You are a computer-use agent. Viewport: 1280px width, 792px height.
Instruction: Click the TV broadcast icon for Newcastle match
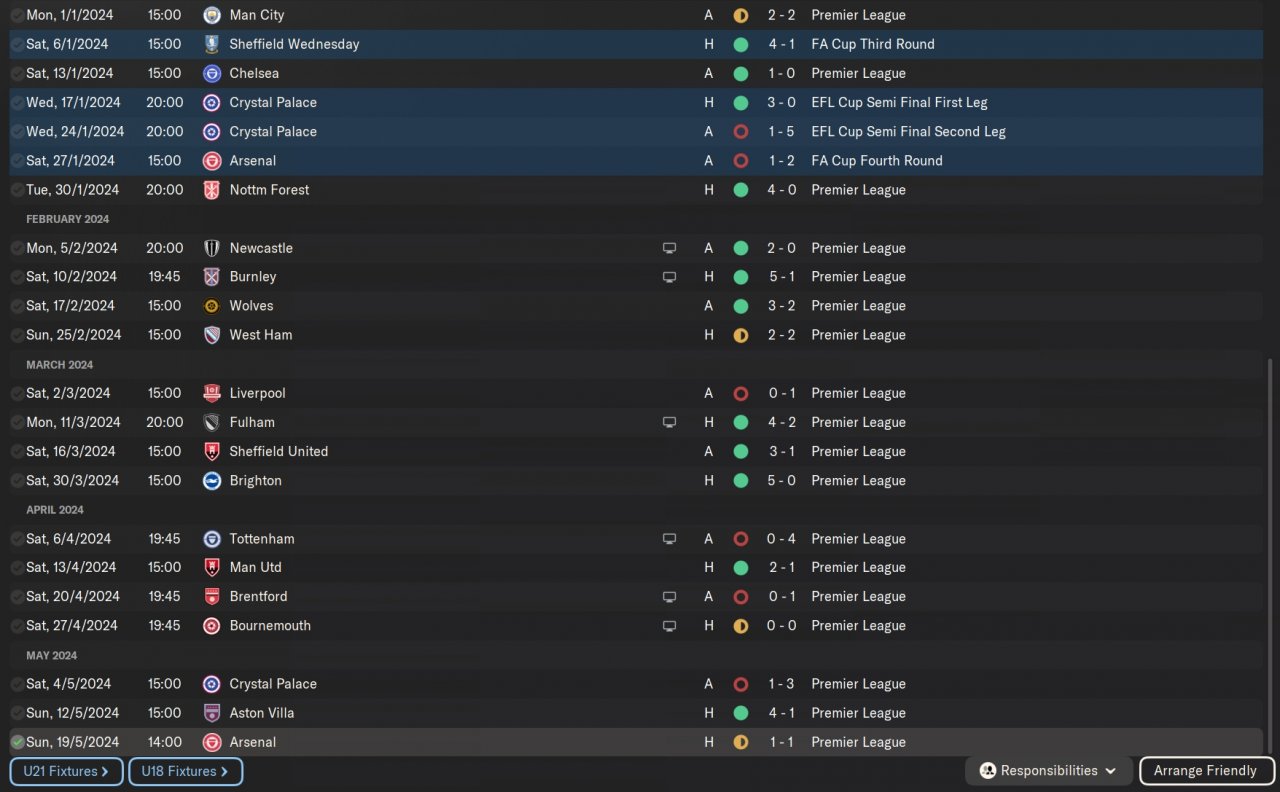[x=669, y=248]
